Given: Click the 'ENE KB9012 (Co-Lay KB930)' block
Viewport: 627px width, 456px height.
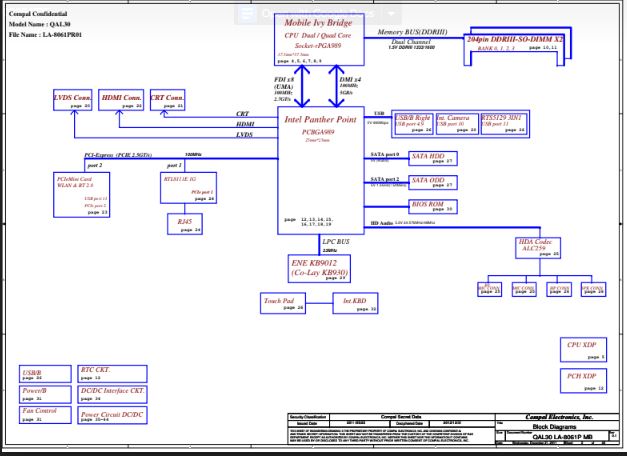Looking at the screenshot, I should pos(319,269).
